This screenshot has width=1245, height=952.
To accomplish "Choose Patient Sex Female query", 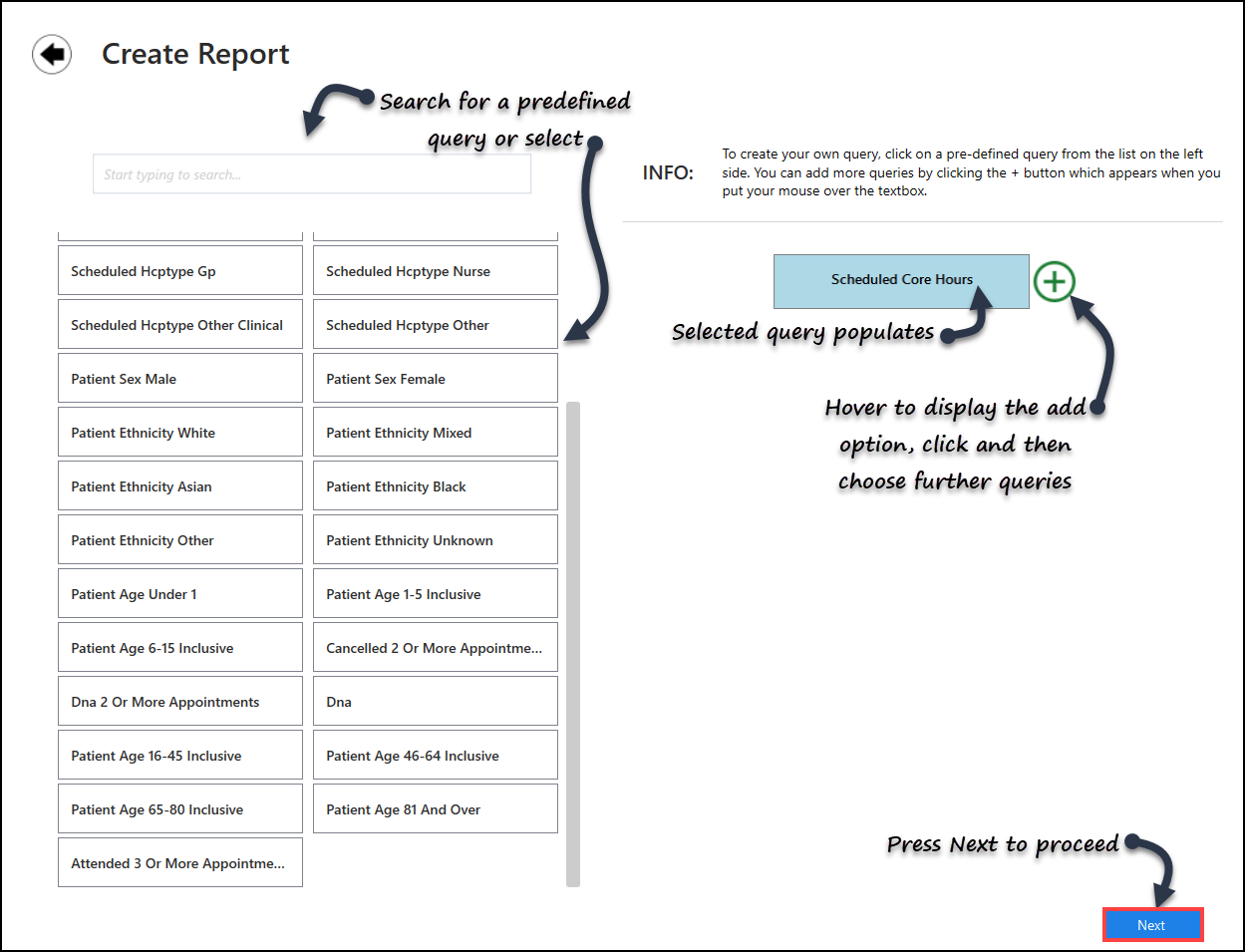I will point(435,379).
